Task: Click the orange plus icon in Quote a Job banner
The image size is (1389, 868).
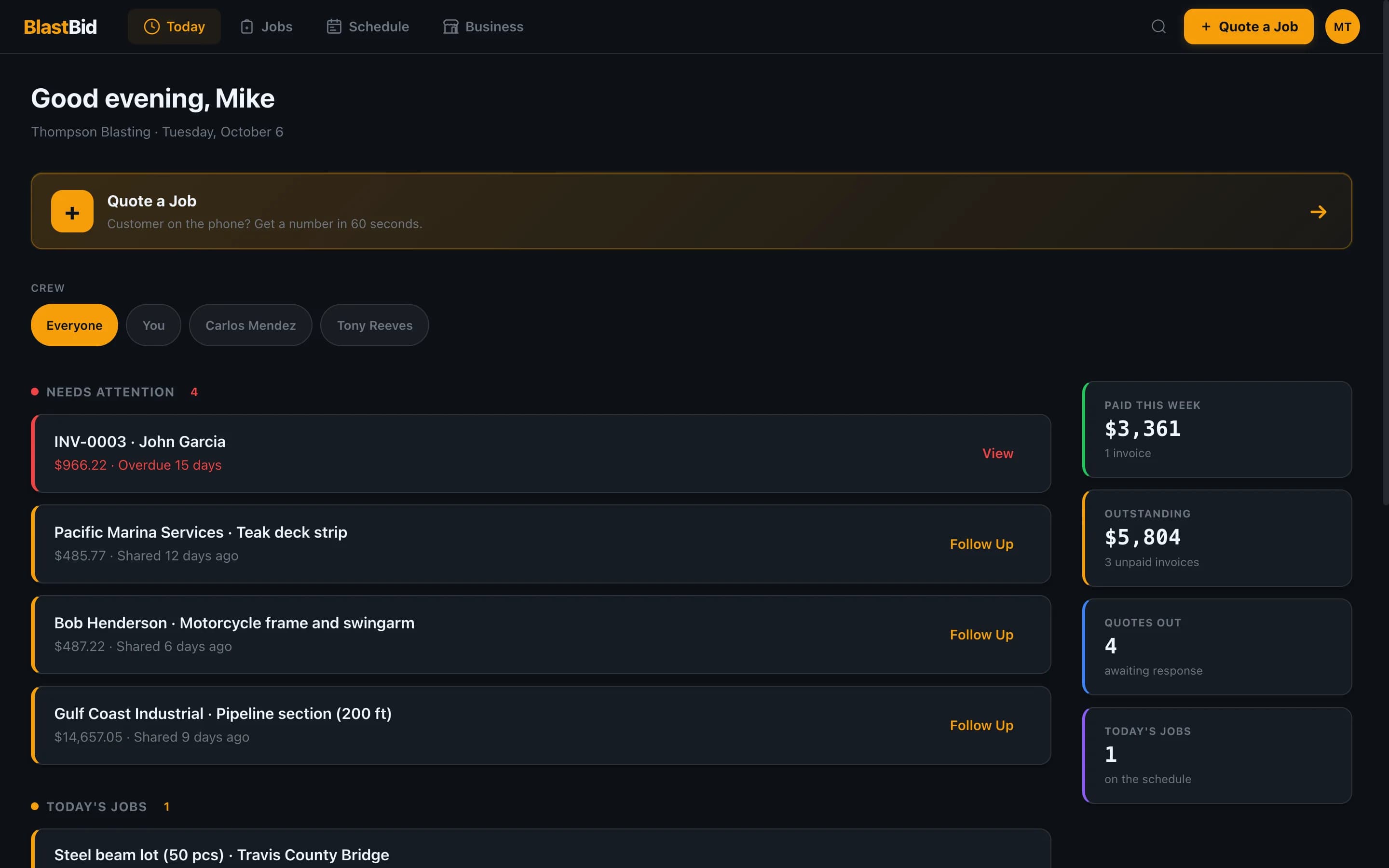Action: (x=72, y=211)
